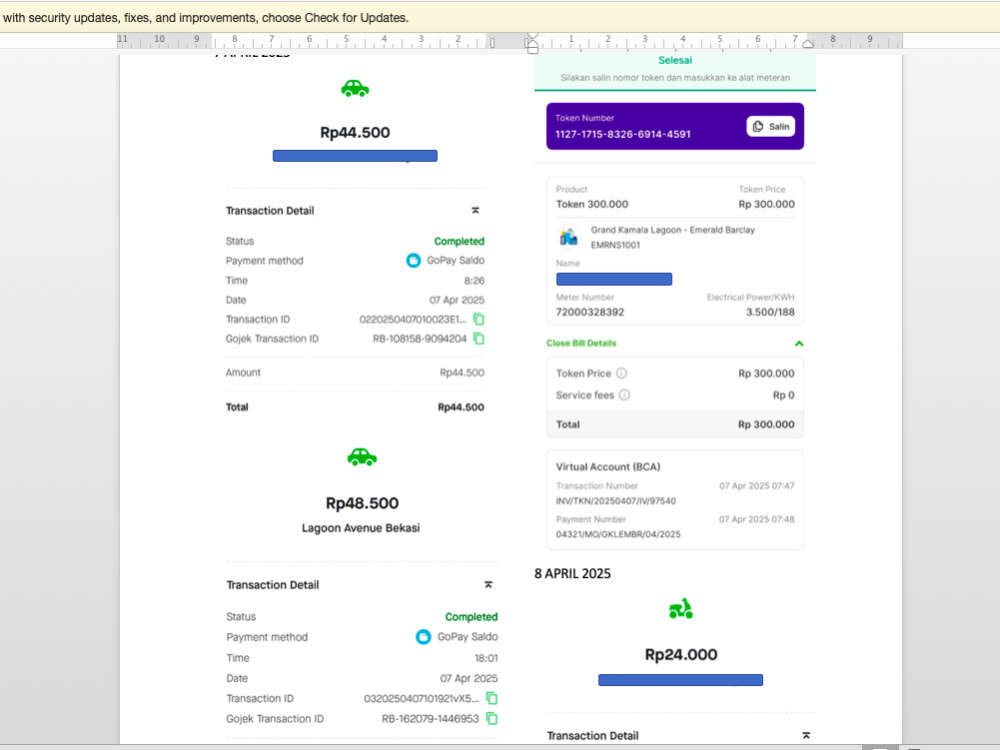
Task: Select the right indent marker on ruler
Action: click(x=807, y=44)
